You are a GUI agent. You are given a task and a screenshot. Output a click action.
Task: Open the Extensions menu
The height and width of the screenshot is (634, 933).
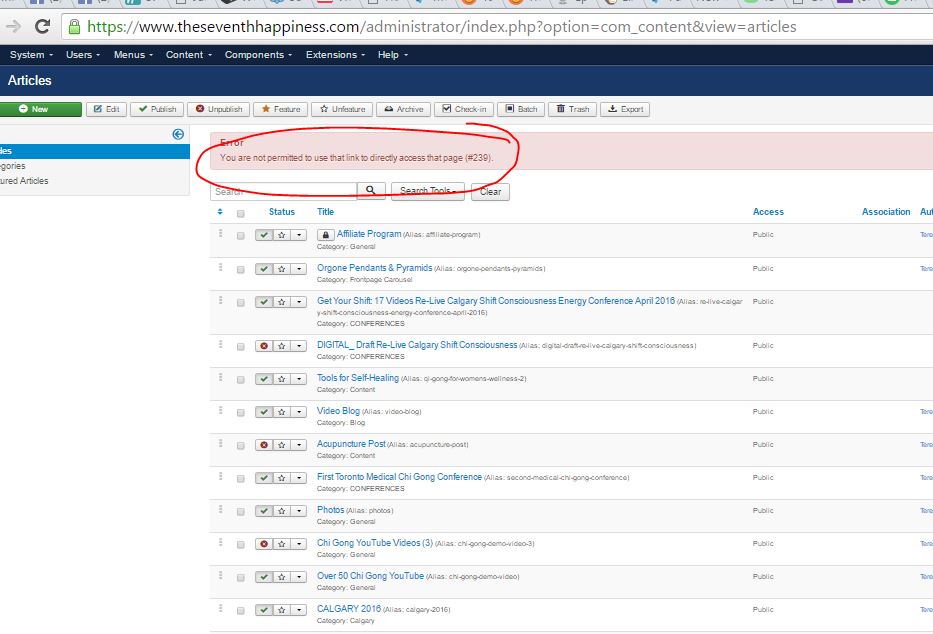[x=335, y=55]
